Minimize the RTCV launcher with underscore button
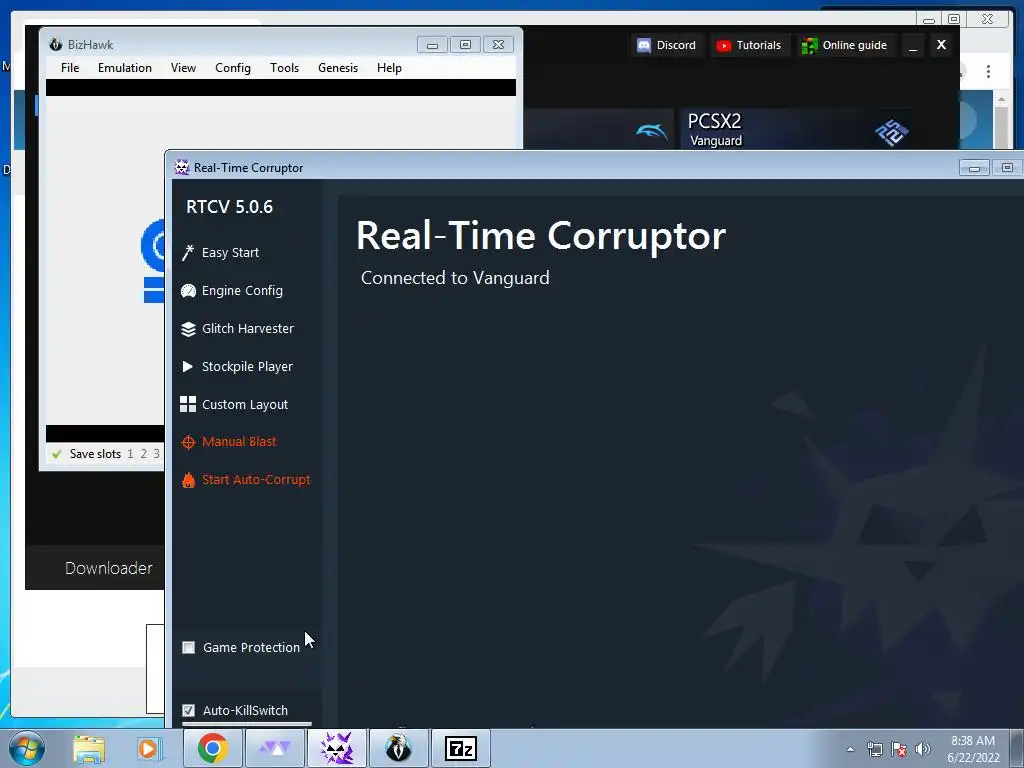The width and height of the screenshot is (1024, 768). click(x=913, y=45)
